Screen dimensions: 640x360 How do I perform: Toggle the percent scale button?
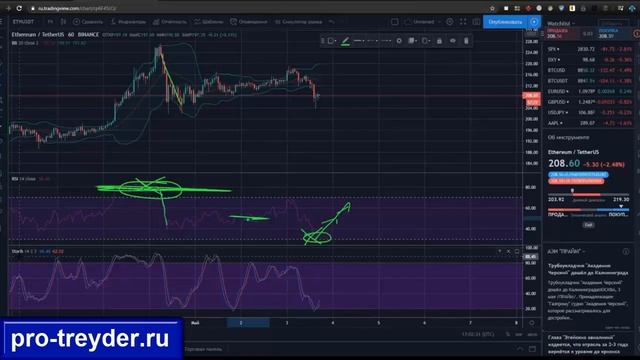pyautogui.click(x=508, y=334)
